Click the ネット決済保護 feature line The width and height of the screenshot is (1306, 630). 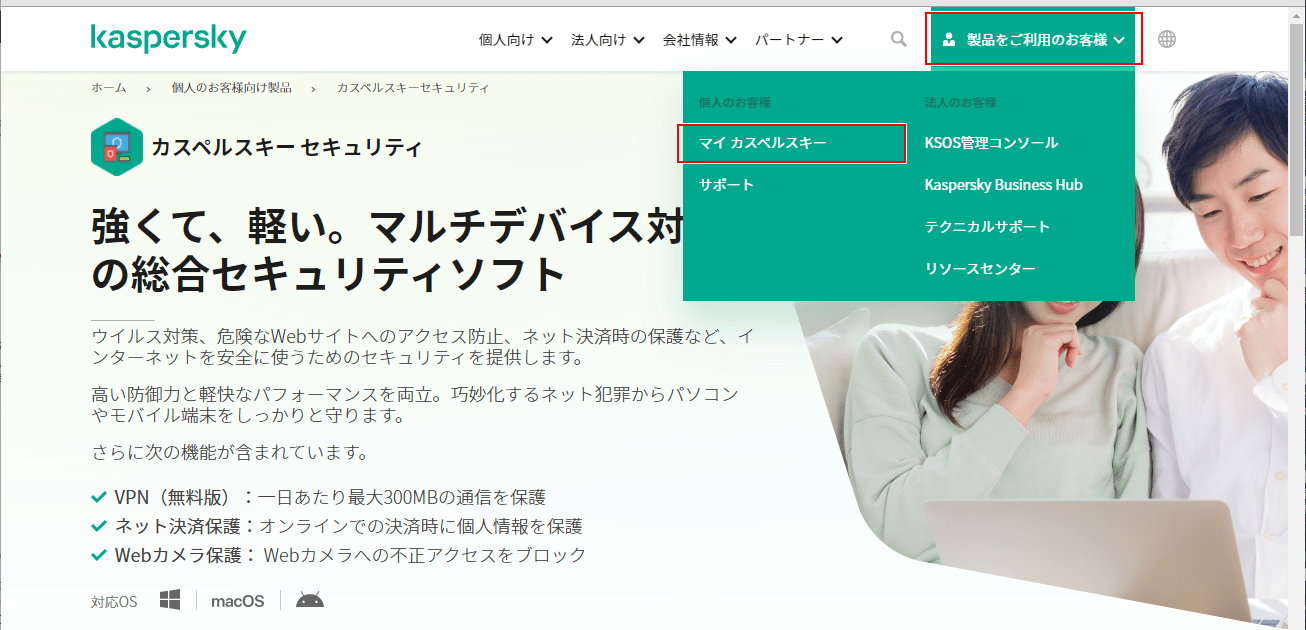[337, 526]
